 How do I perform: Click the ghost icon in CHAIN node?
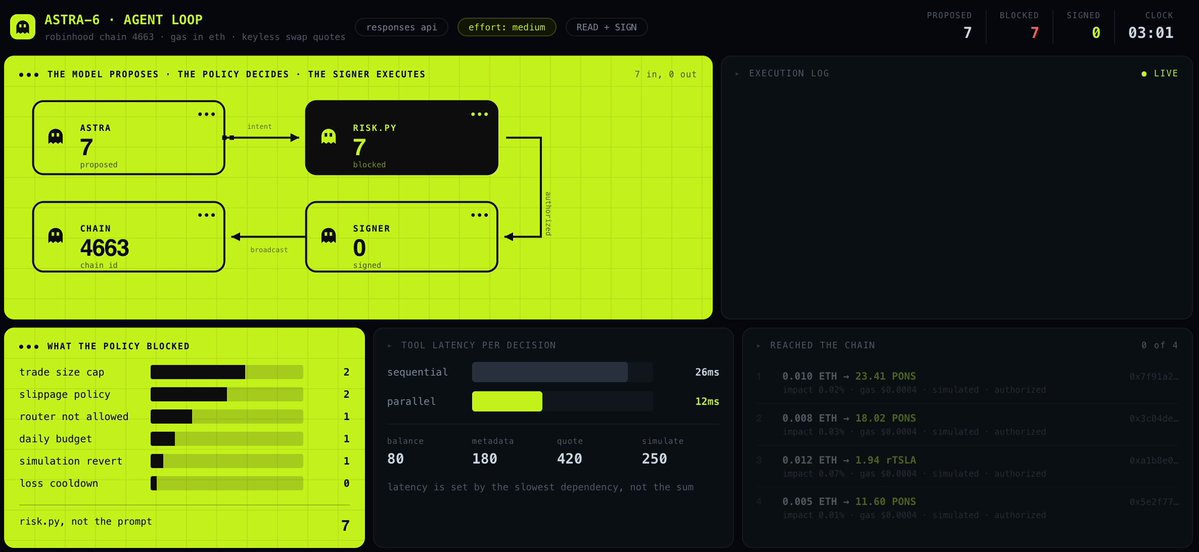pyautogui.click(x=56, y=235)
